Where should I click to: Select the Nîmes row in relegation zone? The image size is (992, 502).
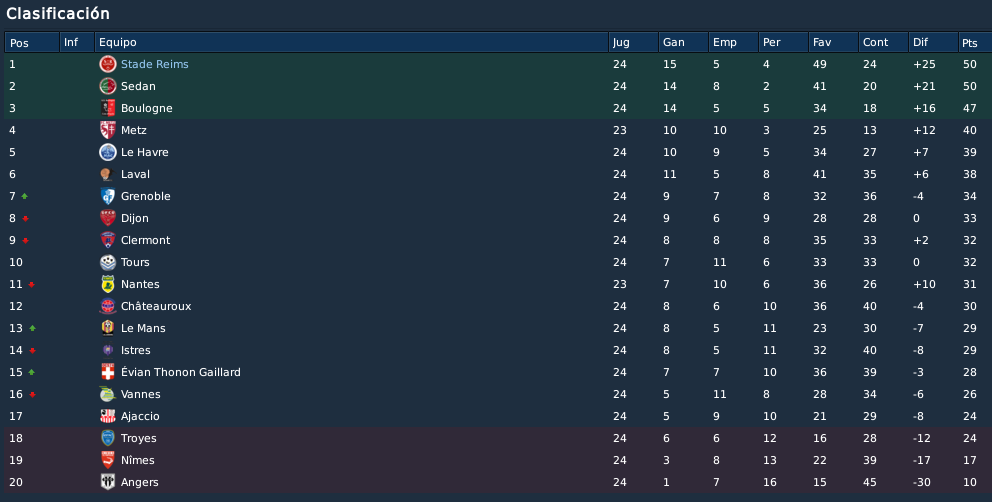[498, 460]
